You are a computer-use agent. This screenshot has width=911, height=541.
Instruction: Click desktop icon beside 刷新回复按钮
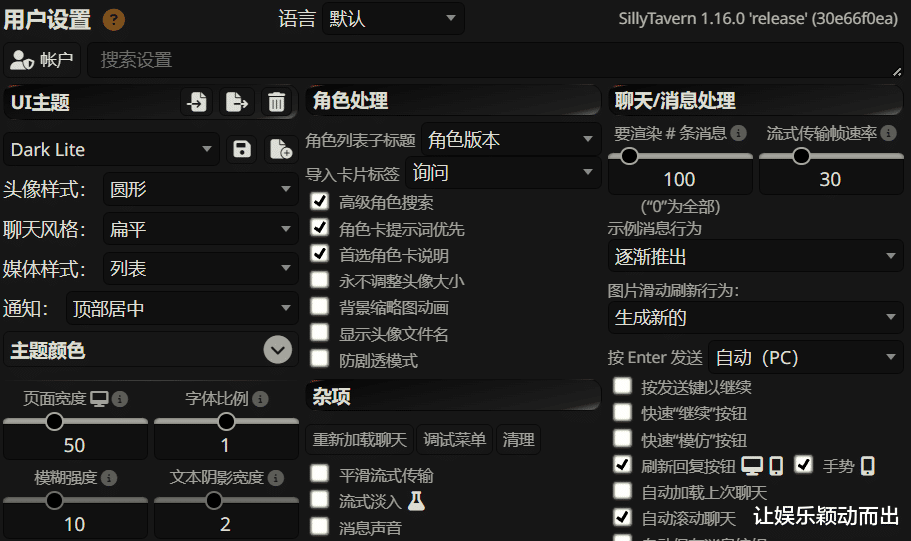coord(752,466)
